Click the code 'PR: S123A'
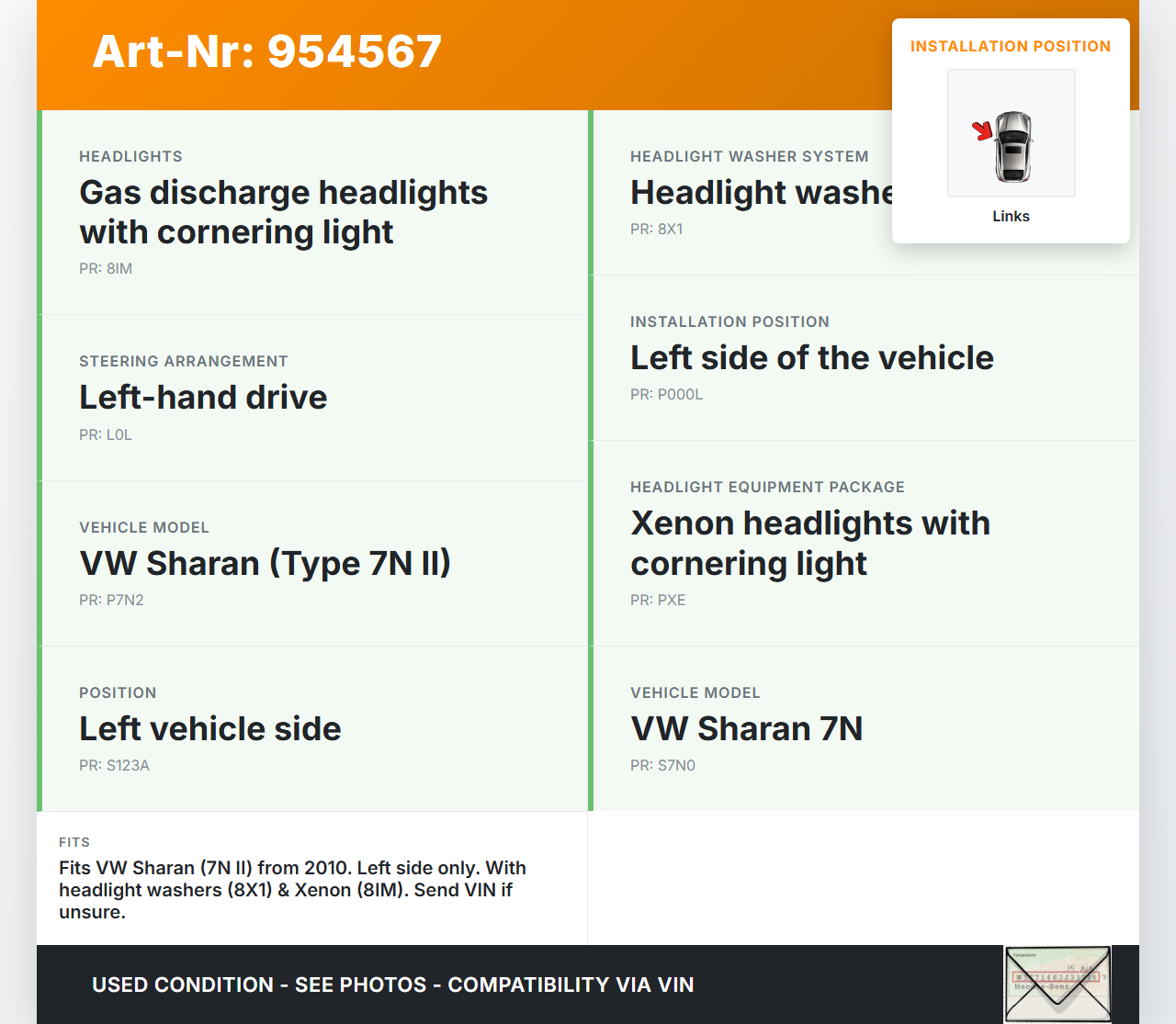The height and width of the screenshot is (1024, 1176). [114, 766]
